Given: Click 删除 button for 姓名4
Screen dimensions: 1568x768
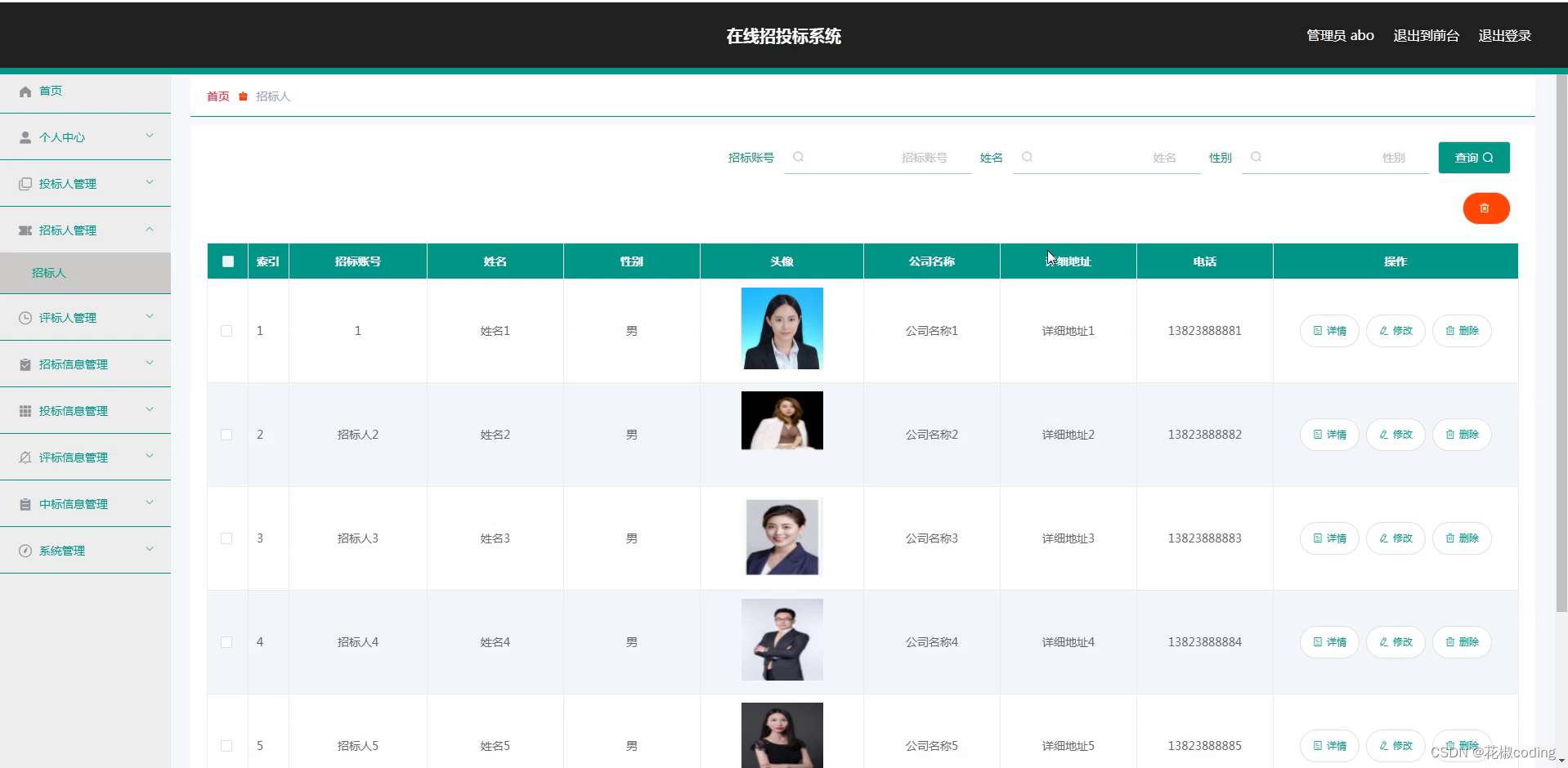Looking at the screenshot, I should coord(1462,642).
